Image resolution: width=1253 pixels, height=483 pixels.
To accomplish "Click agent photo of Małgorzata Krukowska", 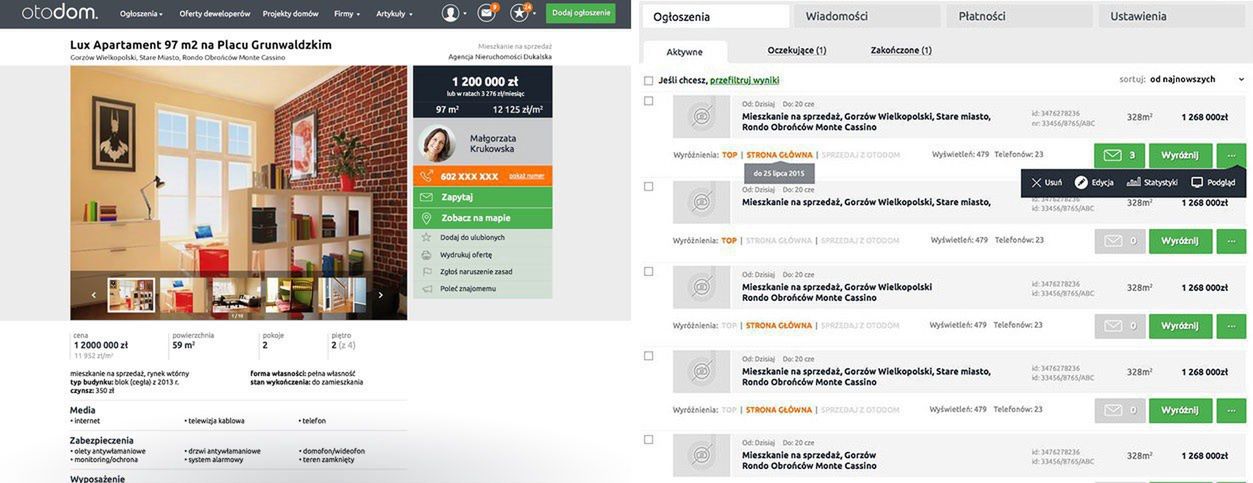I will [x=438, y=143].
